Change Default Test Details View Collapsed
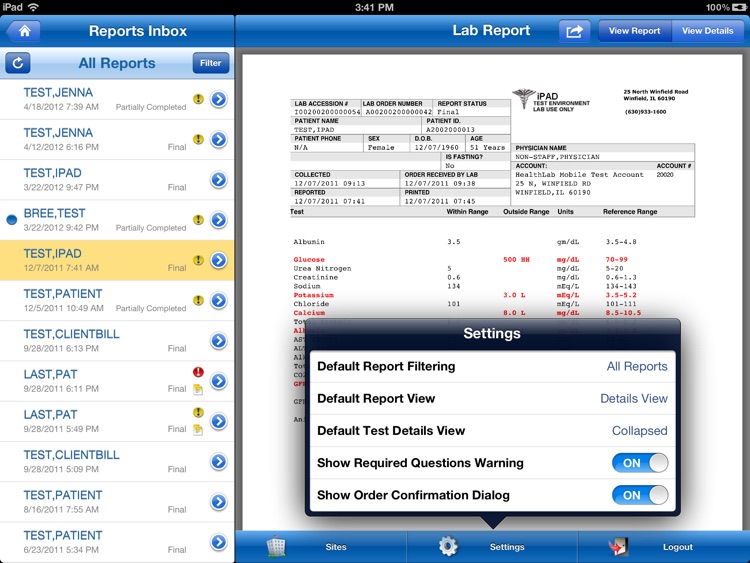 pyautogui.click(x=640, y=431)
